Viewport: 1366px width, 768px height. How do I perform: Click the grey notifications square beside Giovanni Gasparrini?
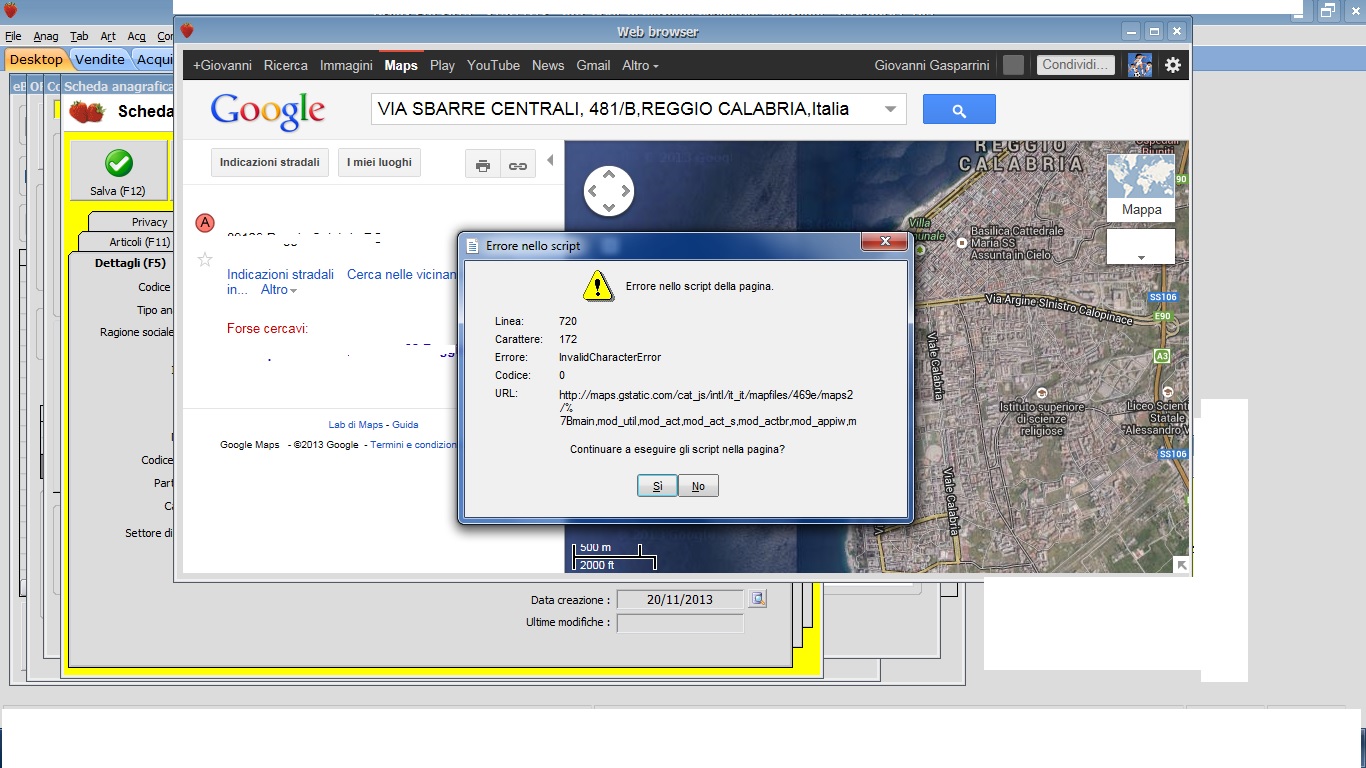1013,65
